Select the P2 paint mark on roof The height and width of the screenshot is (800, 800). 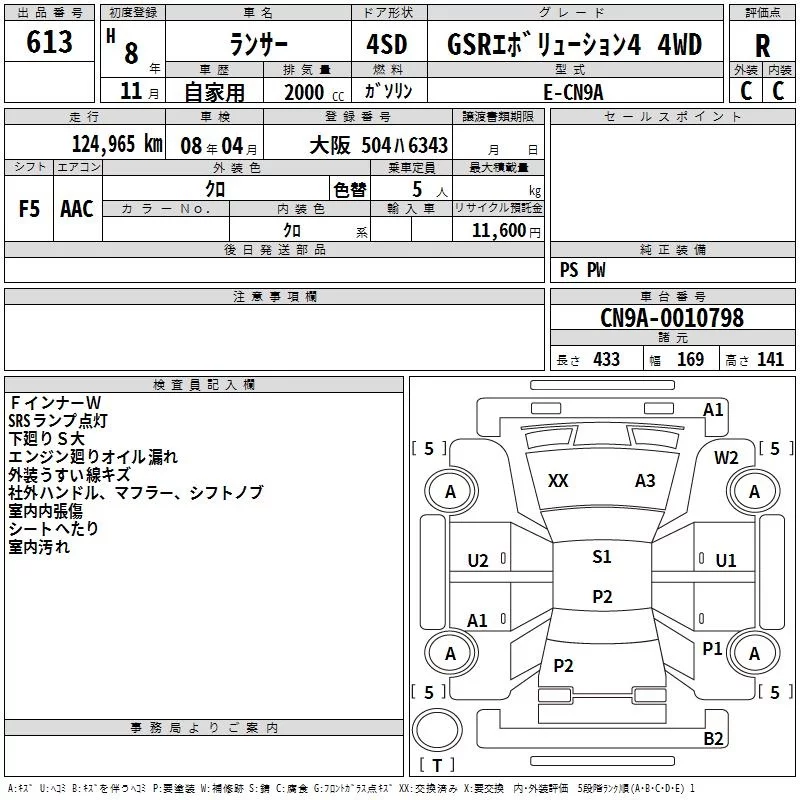click(x=603, y=596)
